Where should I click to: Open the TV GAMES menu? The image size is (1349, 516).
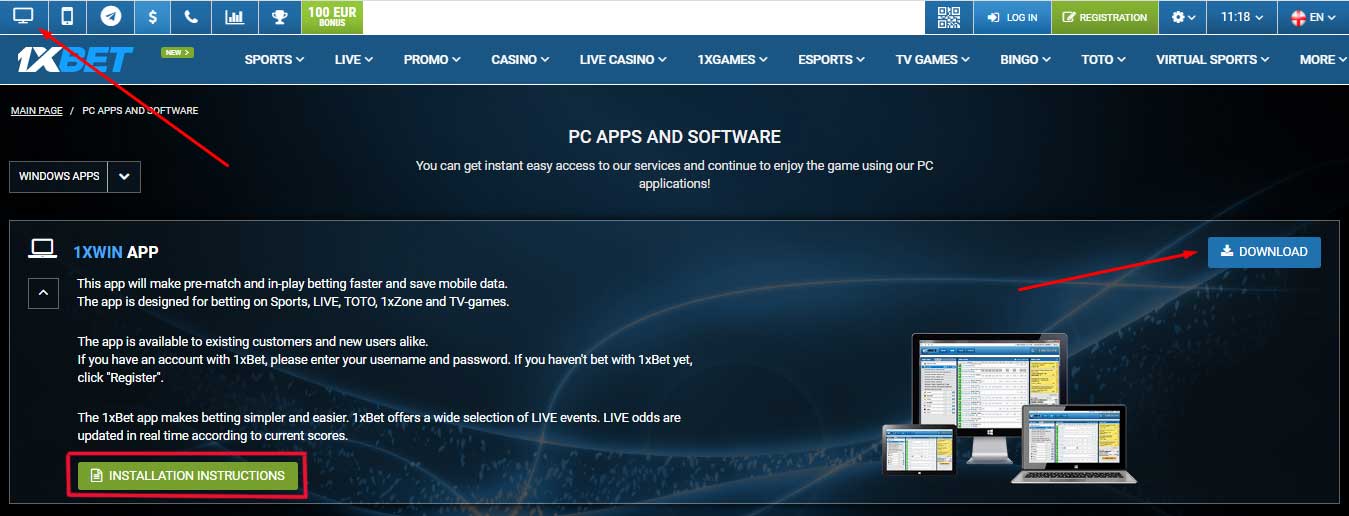933,59
